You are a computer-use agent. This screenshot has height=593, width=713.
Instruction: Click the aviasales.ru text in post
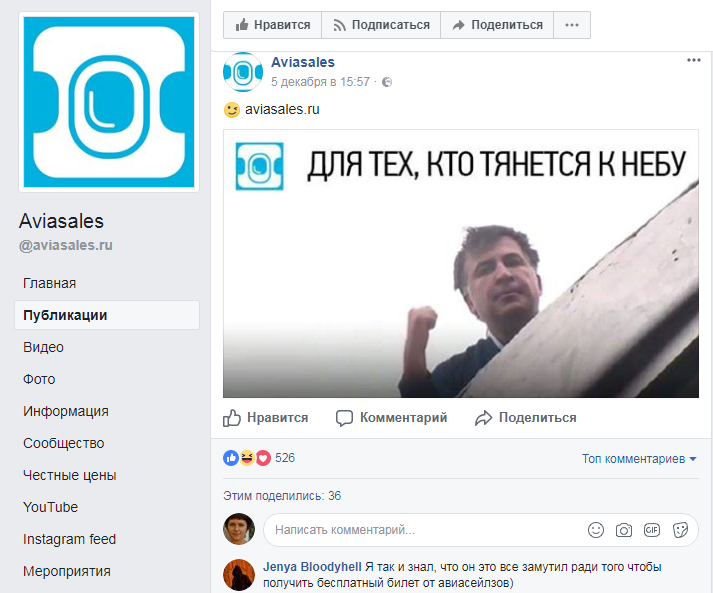(282, 110)
